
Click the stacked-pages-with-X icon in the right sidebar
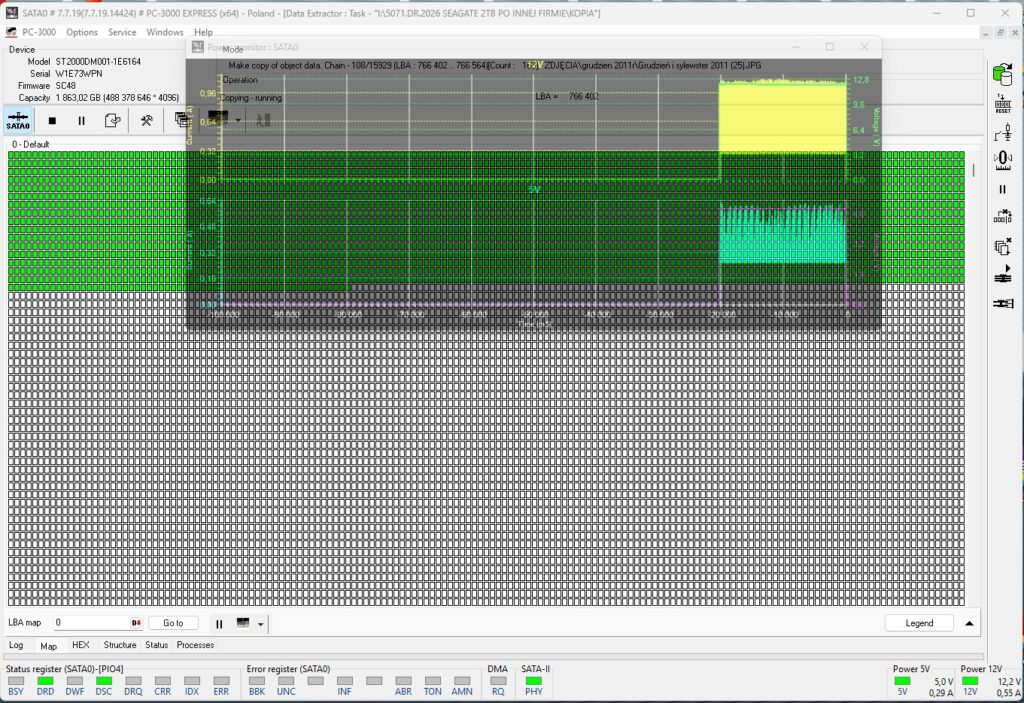click(x=1002, y=246)
